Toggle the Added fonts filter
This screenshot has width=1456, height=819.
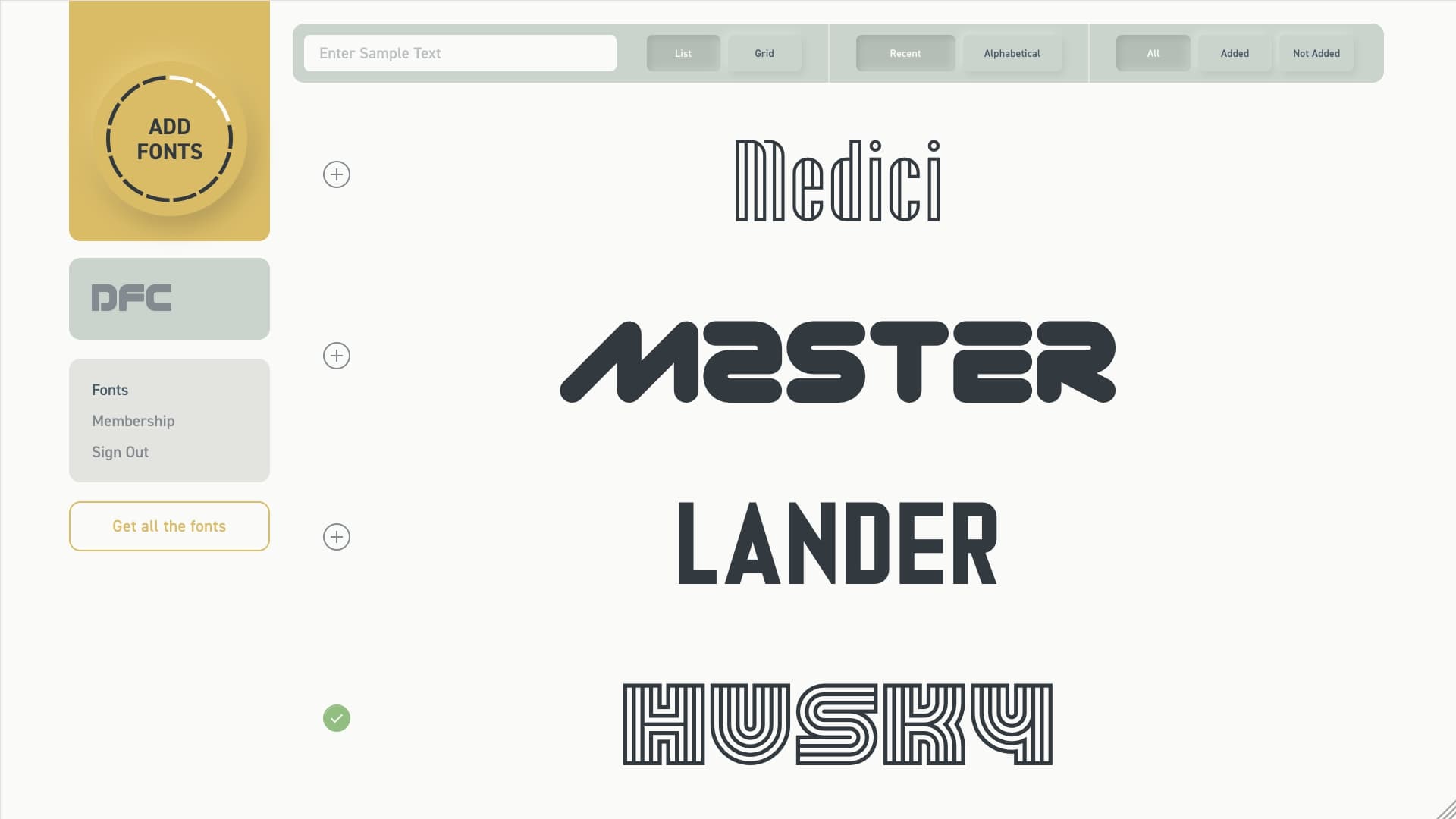[x=1234, y=52]
